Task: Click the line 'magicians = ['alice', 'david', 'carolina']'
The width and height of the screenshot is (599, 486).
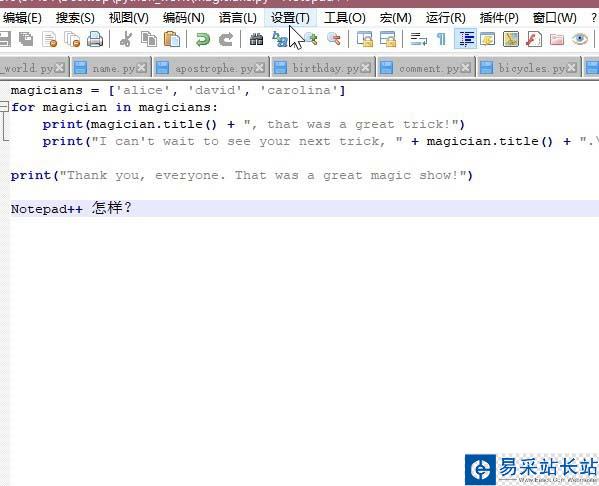Action: point(178,91)
